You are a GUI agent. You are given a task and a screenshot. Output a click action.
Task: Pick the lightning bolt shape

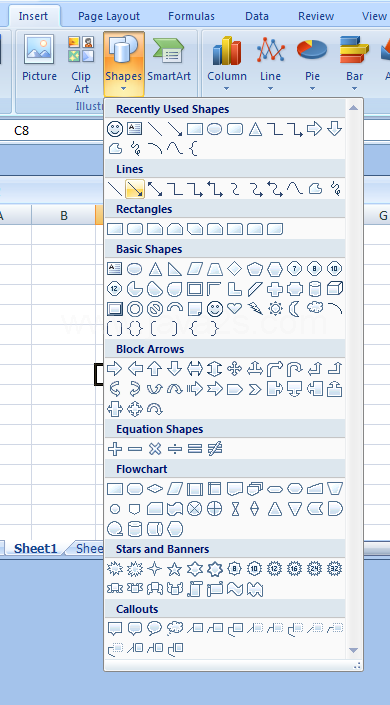(x=255, y=309)
